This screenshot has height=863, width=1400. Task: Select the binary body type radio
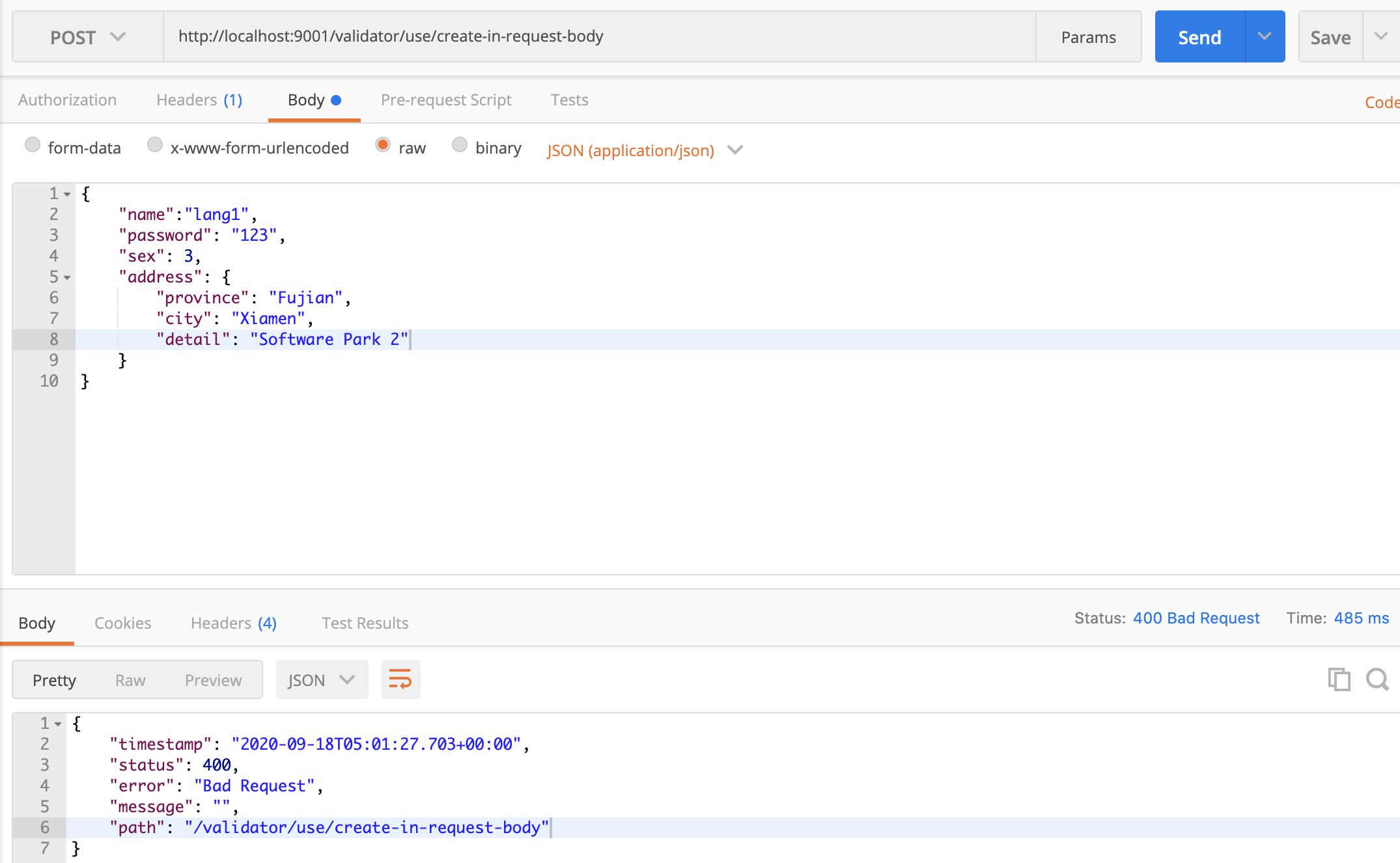[460, 145]
